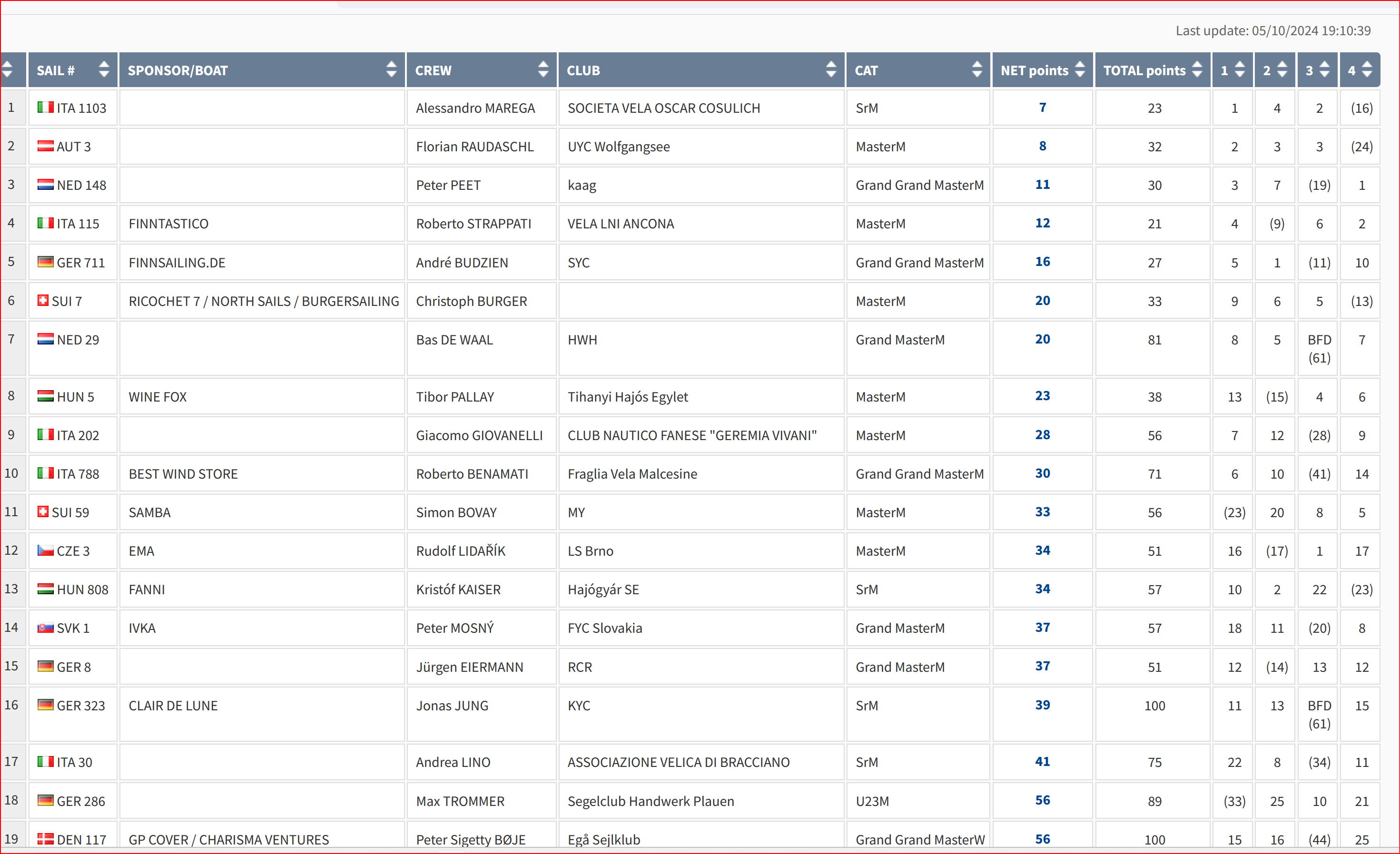Screen dimensions: 1400x854
Task: Click Swiss flag next to SUI 7
Action: coord(43,300)
